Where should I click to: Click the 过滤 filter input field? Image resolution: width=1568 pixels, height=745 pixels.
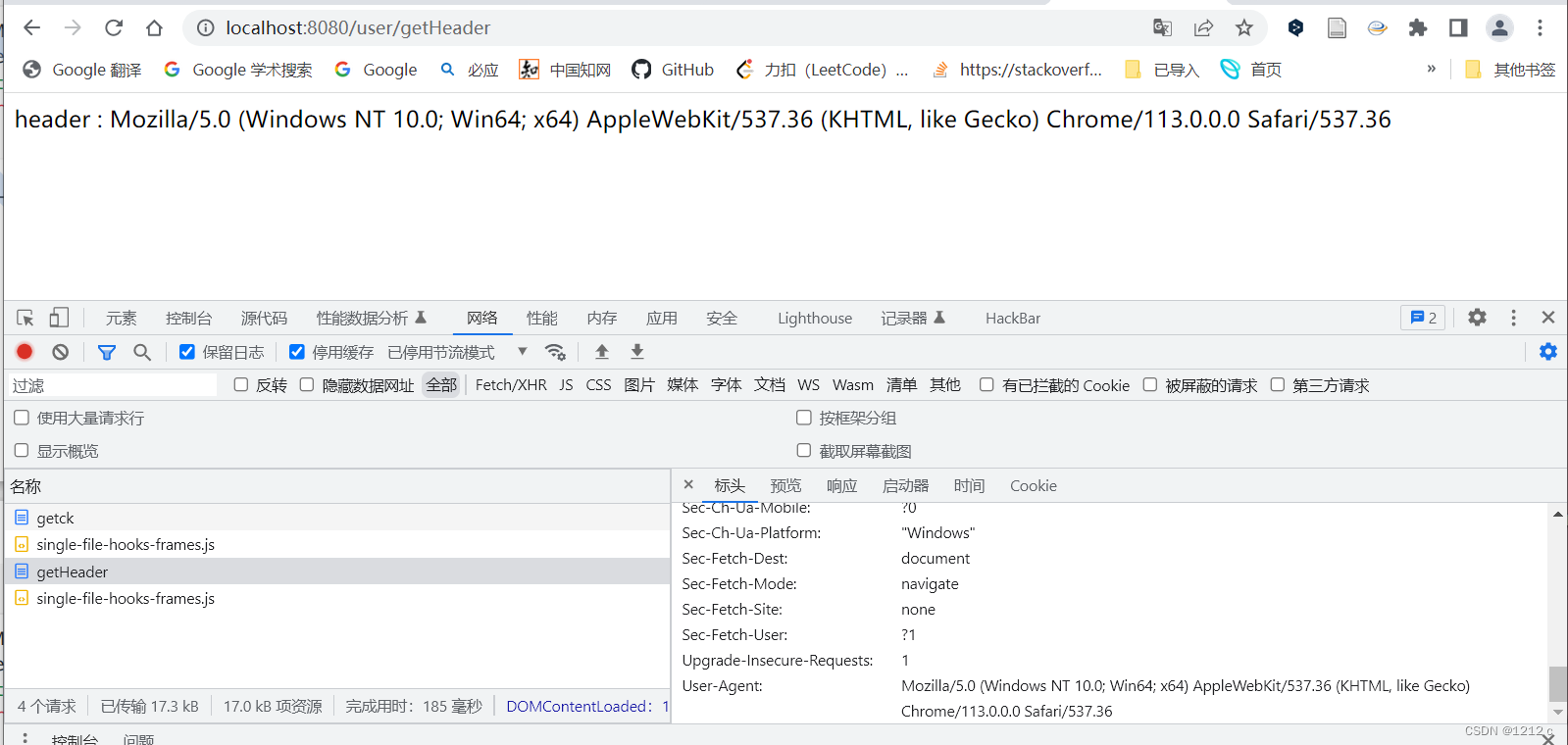pos(113,385)
